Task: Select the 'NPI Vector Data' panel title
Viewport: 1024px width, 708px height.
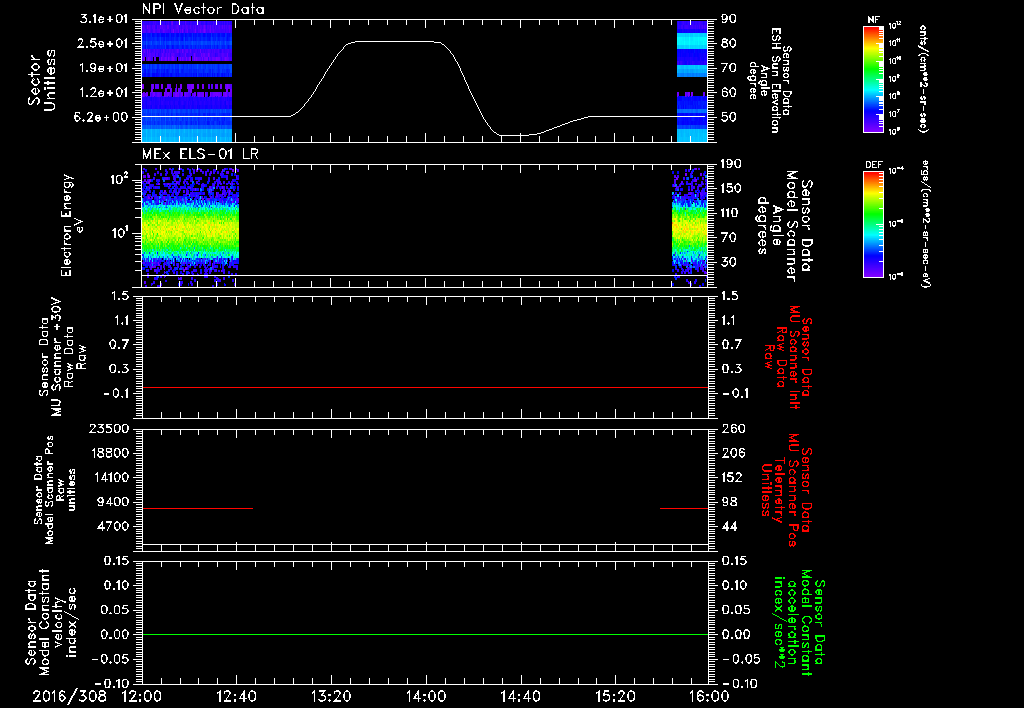Action: tap(204, 9)
